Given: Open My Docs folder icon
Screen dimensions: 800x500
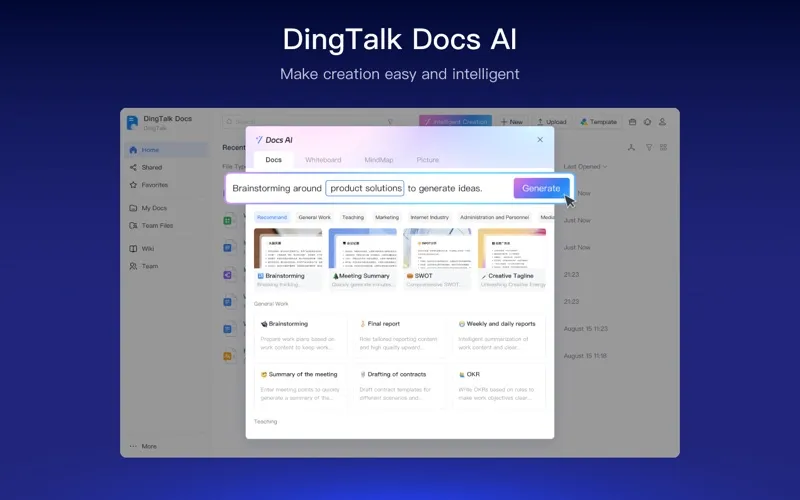Looking at the screenshot, I should click(x=133, y=208).
